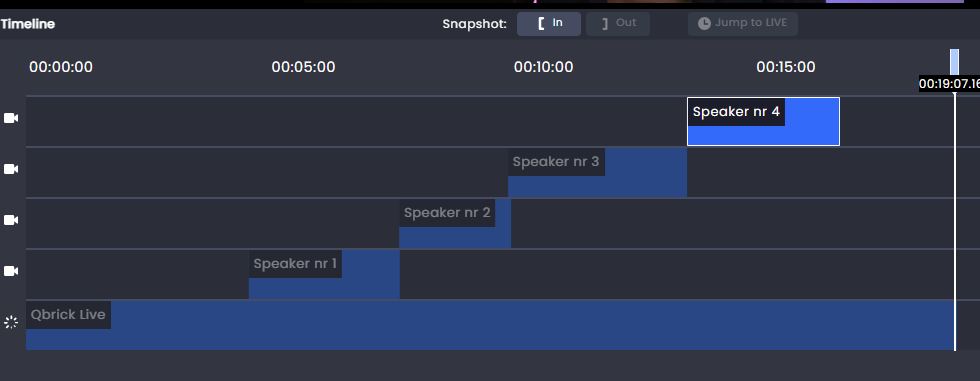980x381 pixels.
Task: Select the Speaker nr 1 clip
Action: point(324,275)
